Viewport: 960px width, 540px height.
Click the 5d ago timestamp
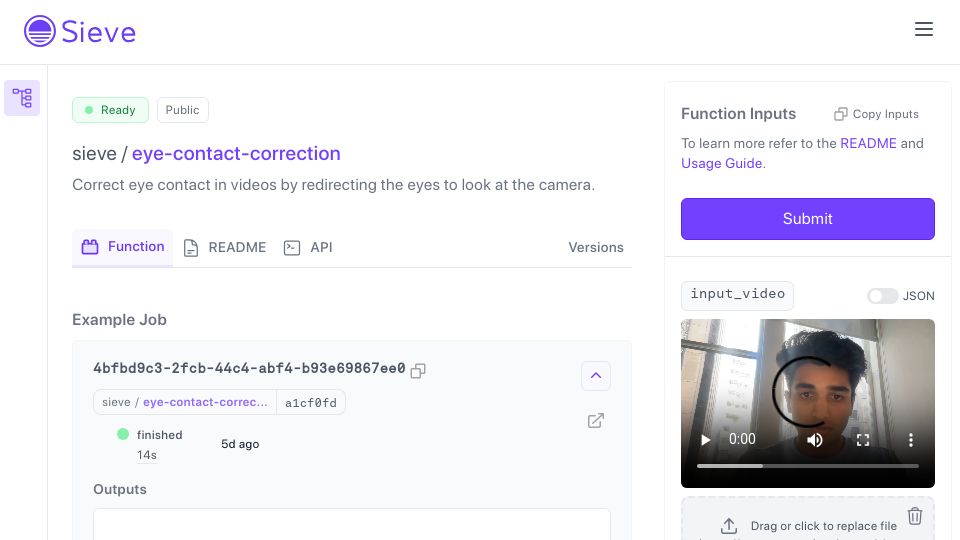pyautogui.click(x=240, y=444)
